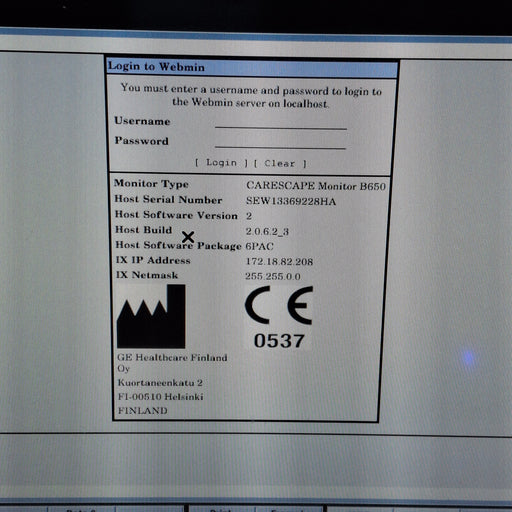Click the 'IX Netmask' label
The width and height of the screenshot is (512, 512).
click(x=147, y=275)
